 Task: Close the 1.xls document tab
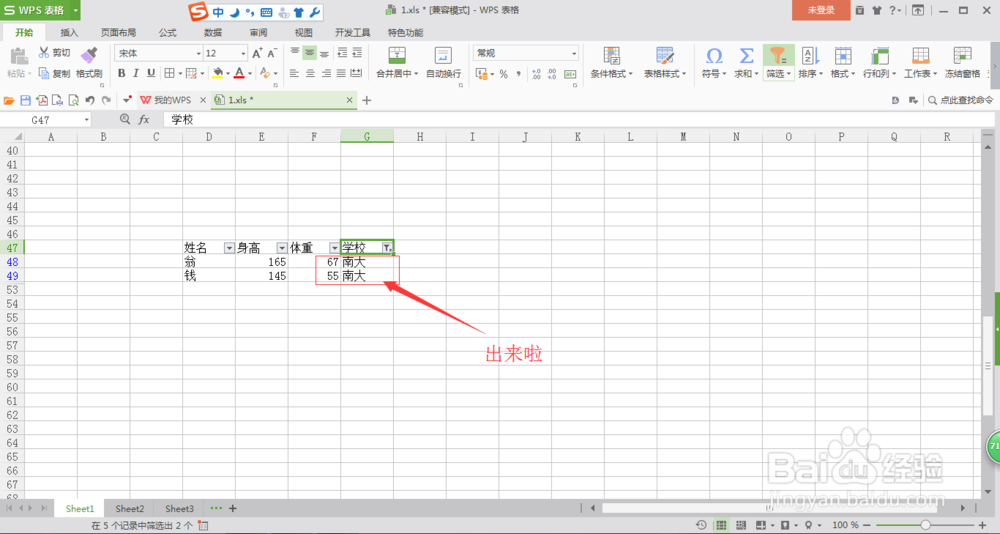(x=349, y=100)
